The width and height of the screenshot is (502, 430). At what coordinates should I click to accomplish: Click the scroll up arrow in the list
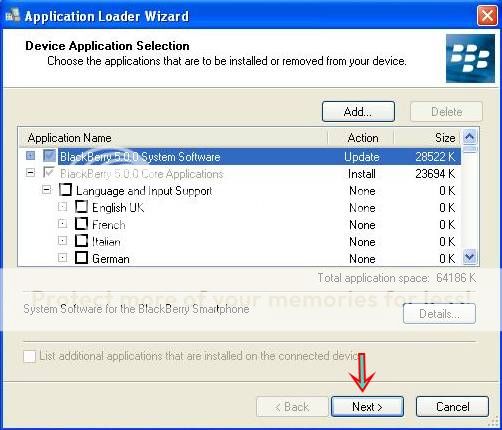click(x=470, y=136)
